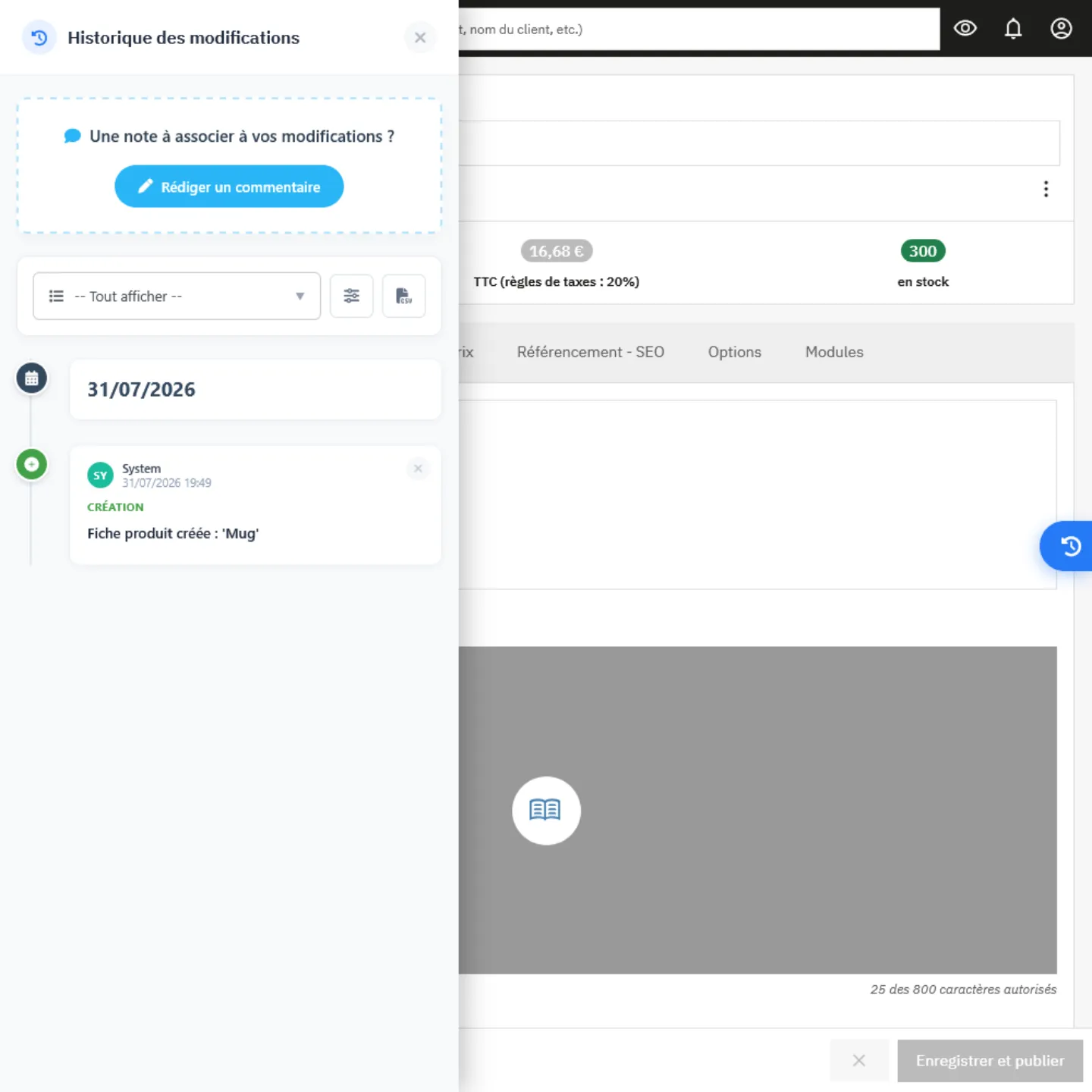The width and height of the screenshot is (1092, 1092).
Task: Click the 16,68 € price badge
Action: (x=557, y=251)
